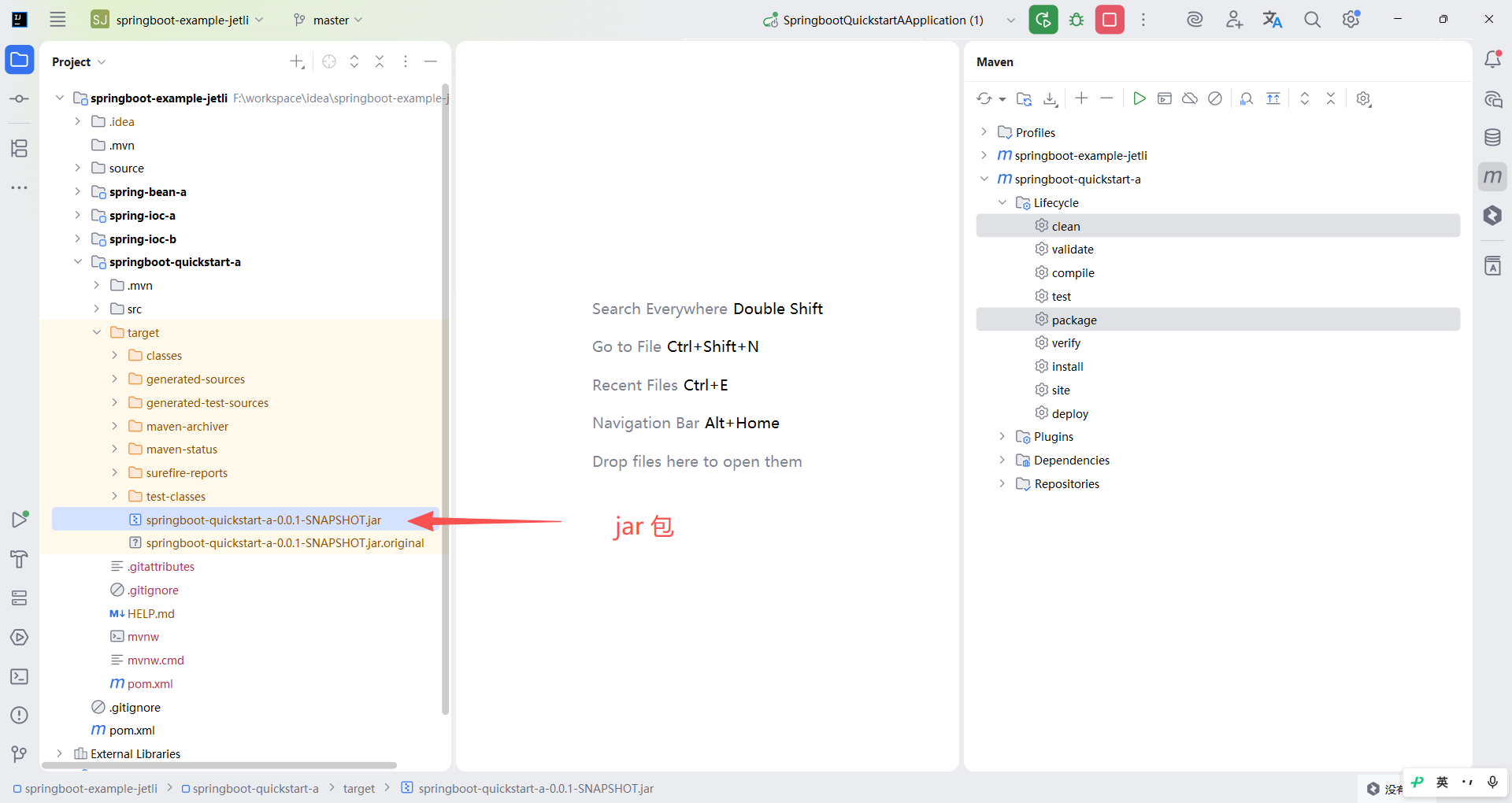Open the Commit tool window
Screen dimensions: 1512x803
pyautogui.click(x=20, y=99)
